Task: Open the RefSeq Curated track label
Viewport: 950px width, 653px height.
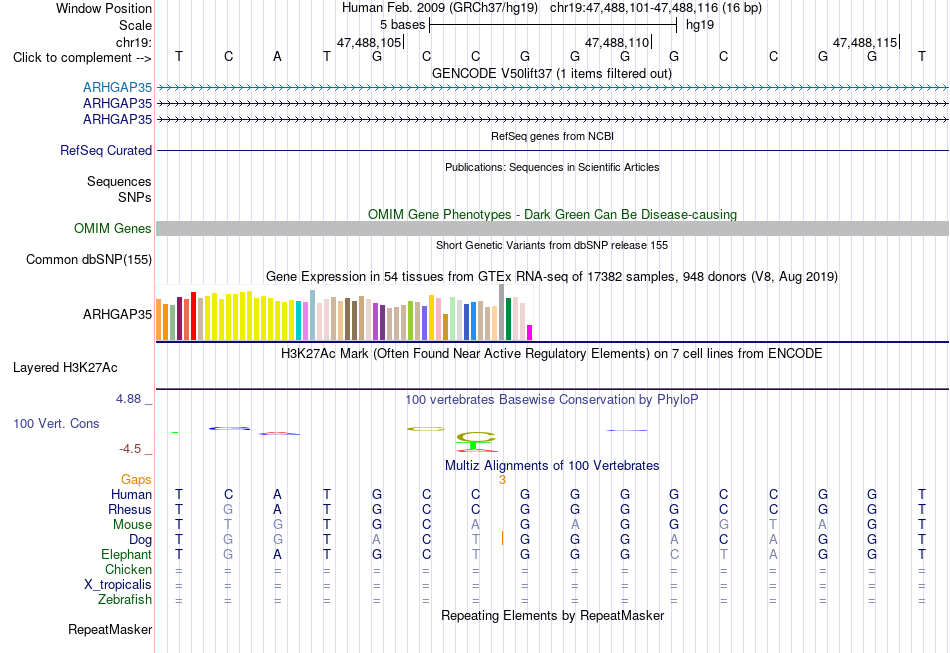Action: point(106,150)
